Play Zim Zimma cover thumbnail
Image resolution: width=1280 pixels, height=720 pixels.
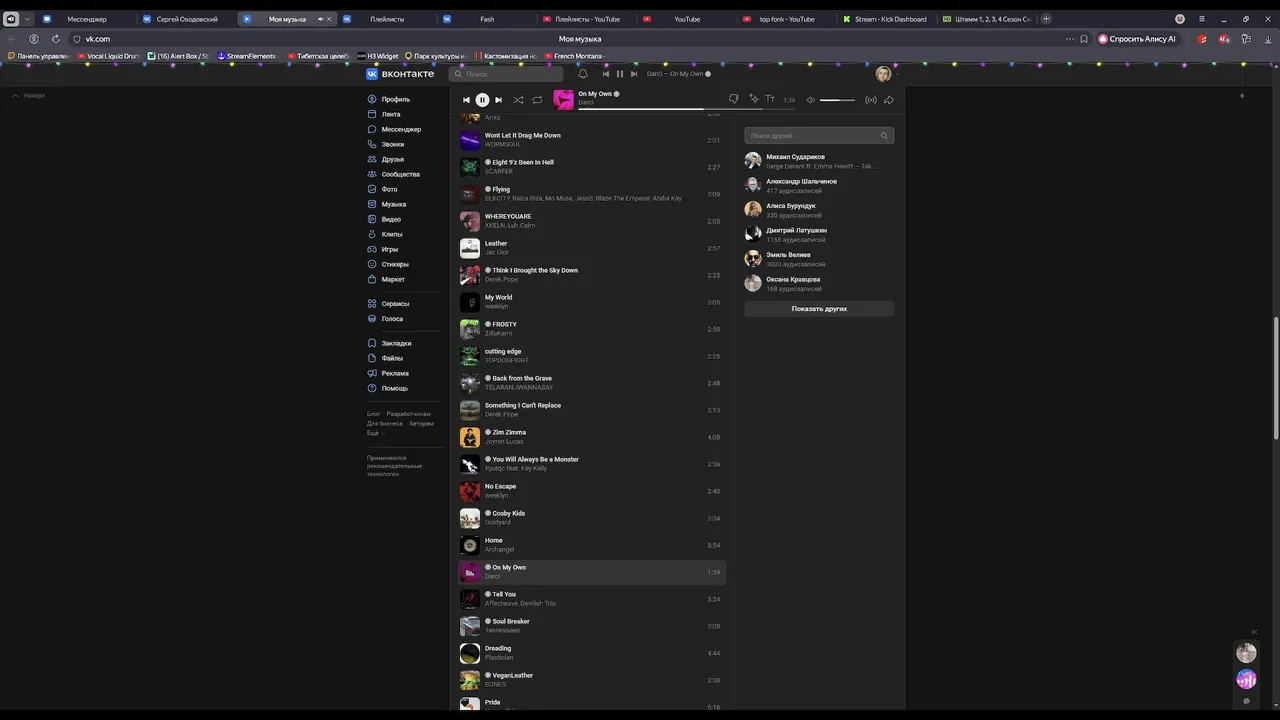(x=470, y=437)
